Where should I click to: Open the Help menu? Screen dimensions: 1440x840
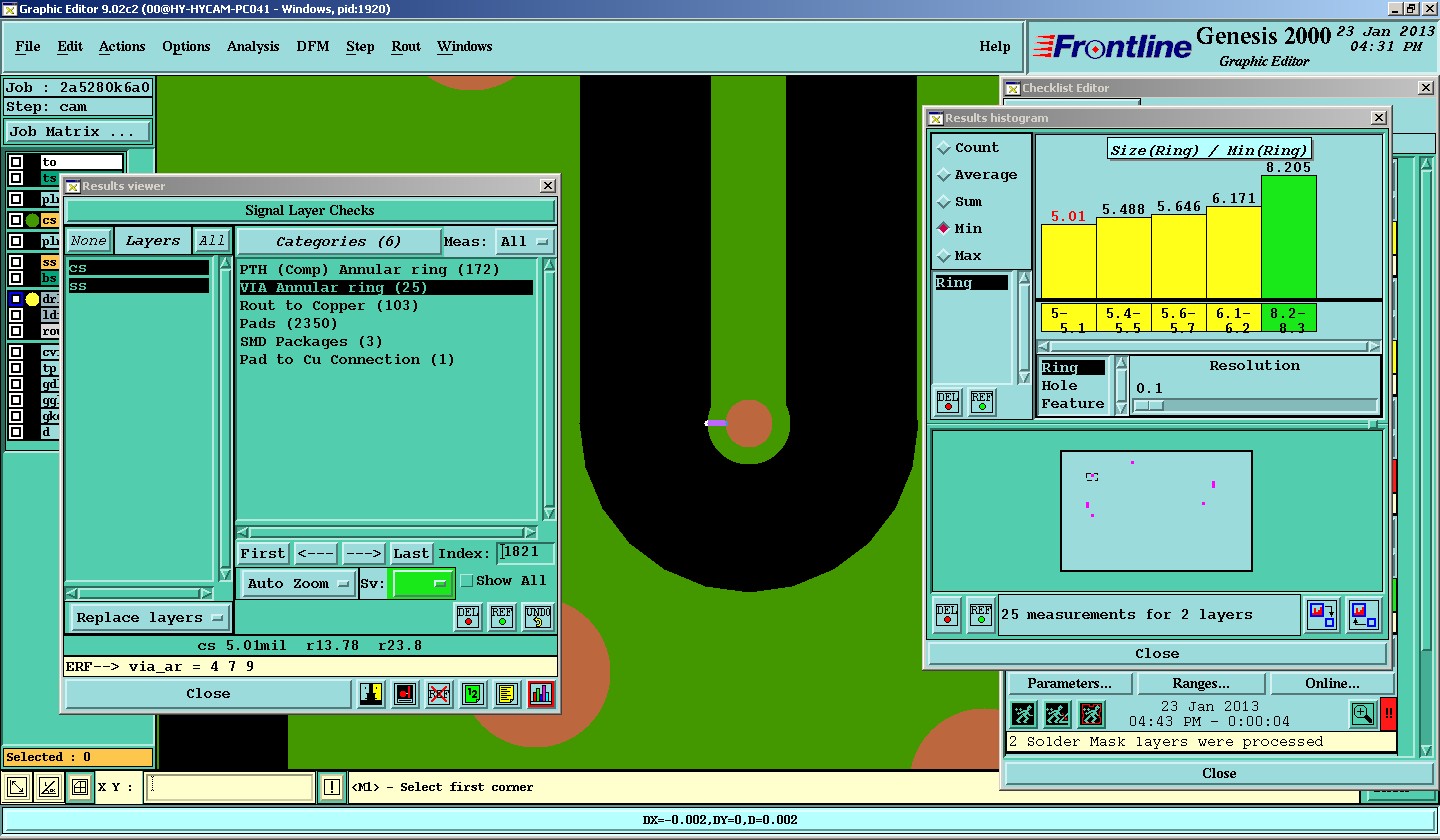tap(995, 47)
